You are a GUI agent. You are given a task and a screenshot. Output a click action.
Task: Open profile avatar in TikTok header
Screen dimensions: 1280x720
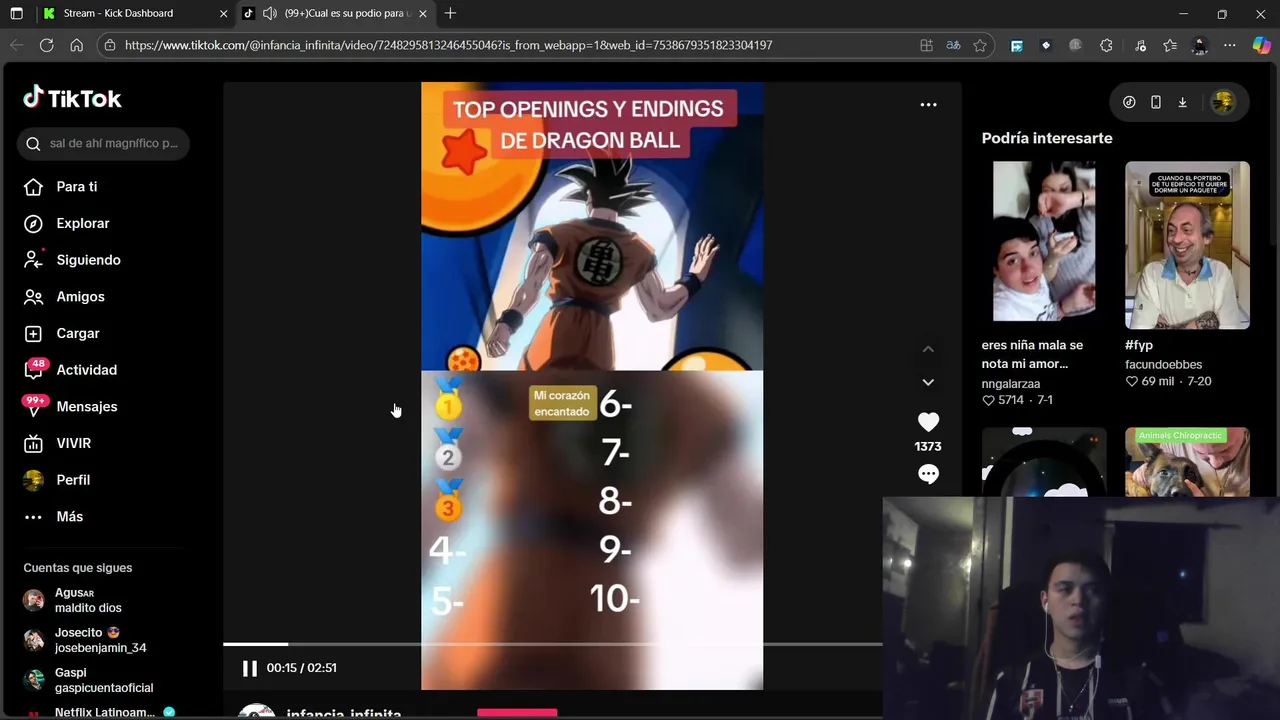coord(1222,102)
